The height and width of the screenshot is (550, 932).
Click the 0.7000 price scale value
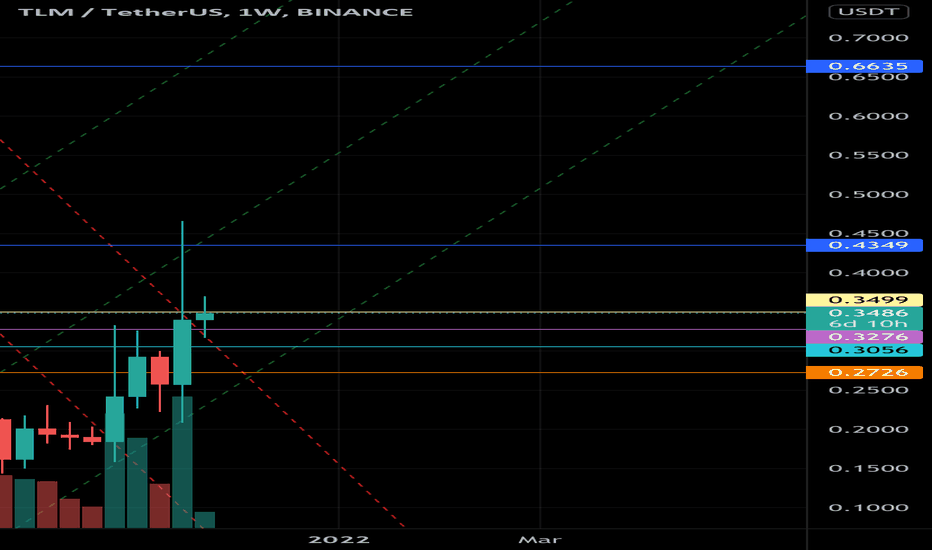[x=868, y=38]
